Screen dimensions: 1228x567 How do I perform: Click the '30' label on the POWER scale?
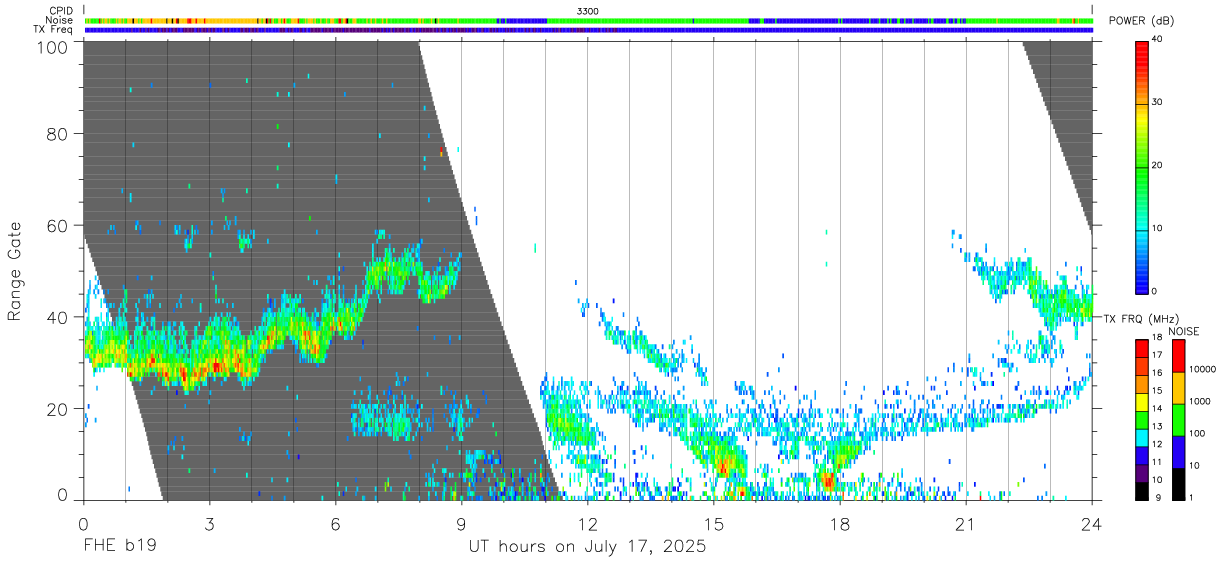tap(1157, 102)
